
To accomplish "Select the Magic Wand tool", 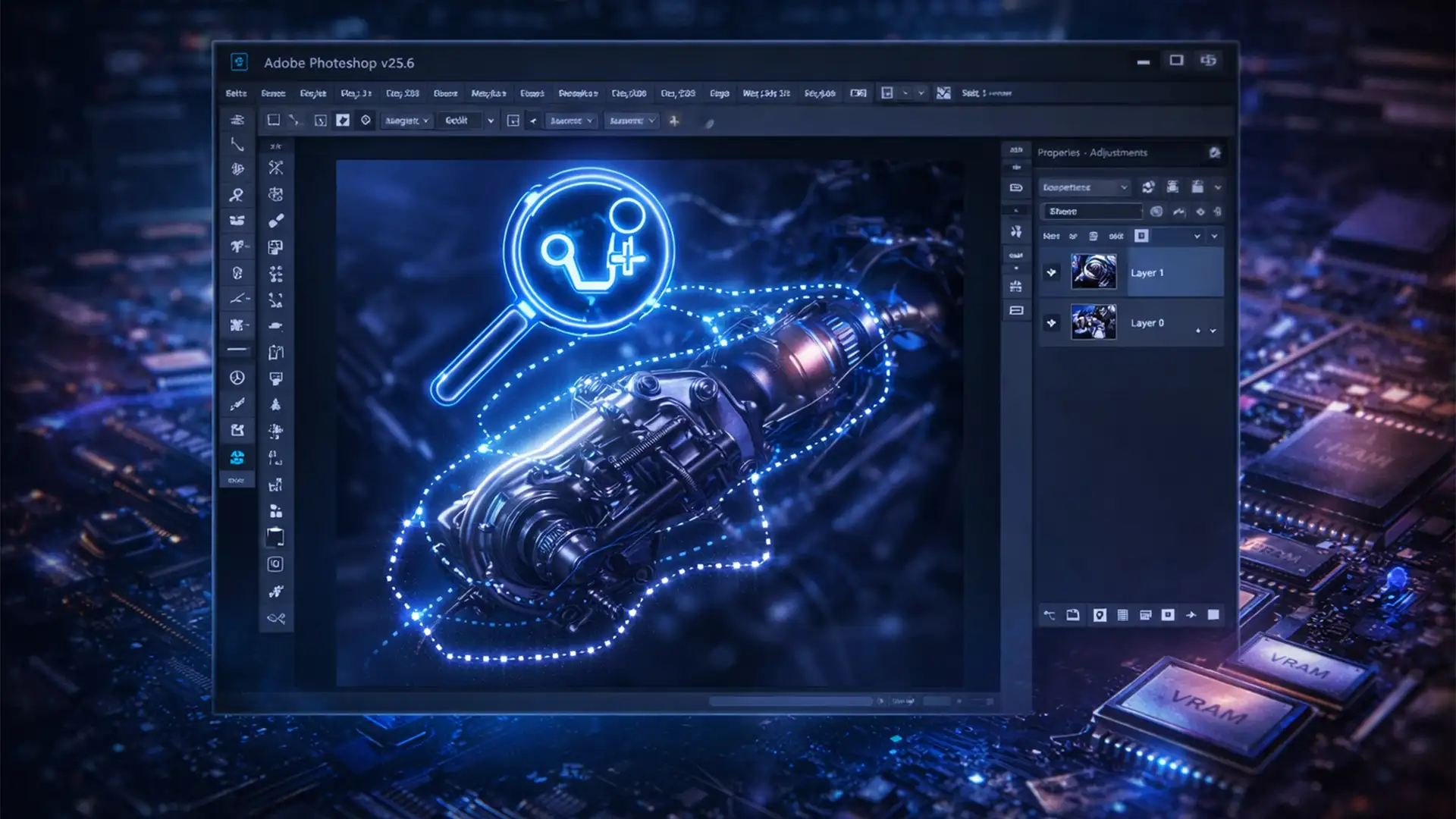I will tap(237, 195).
